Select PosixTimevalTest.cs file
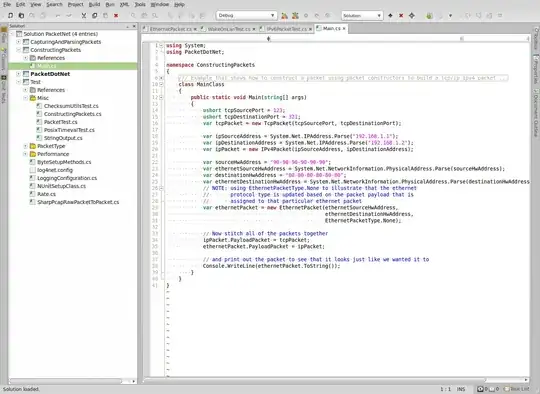The height and width of the screenshot is (394, 540). (x=69, y=130)
